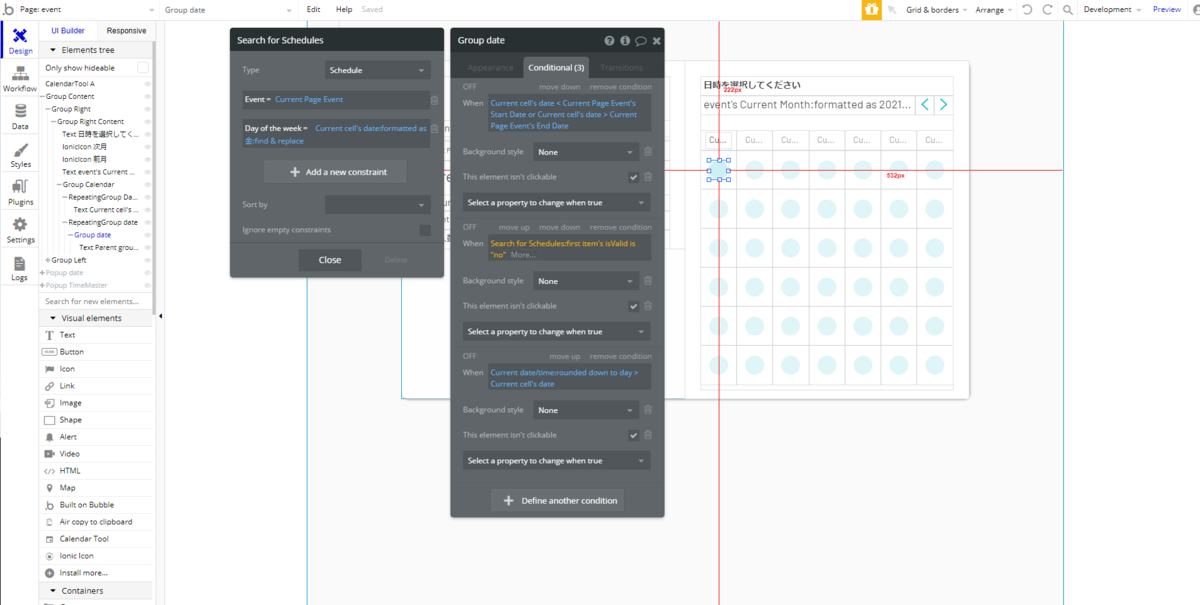Toggle visibility of Group Calendar element
Image resolution: width=1200 pixels, height=605 pixels.
pos(148,185)
